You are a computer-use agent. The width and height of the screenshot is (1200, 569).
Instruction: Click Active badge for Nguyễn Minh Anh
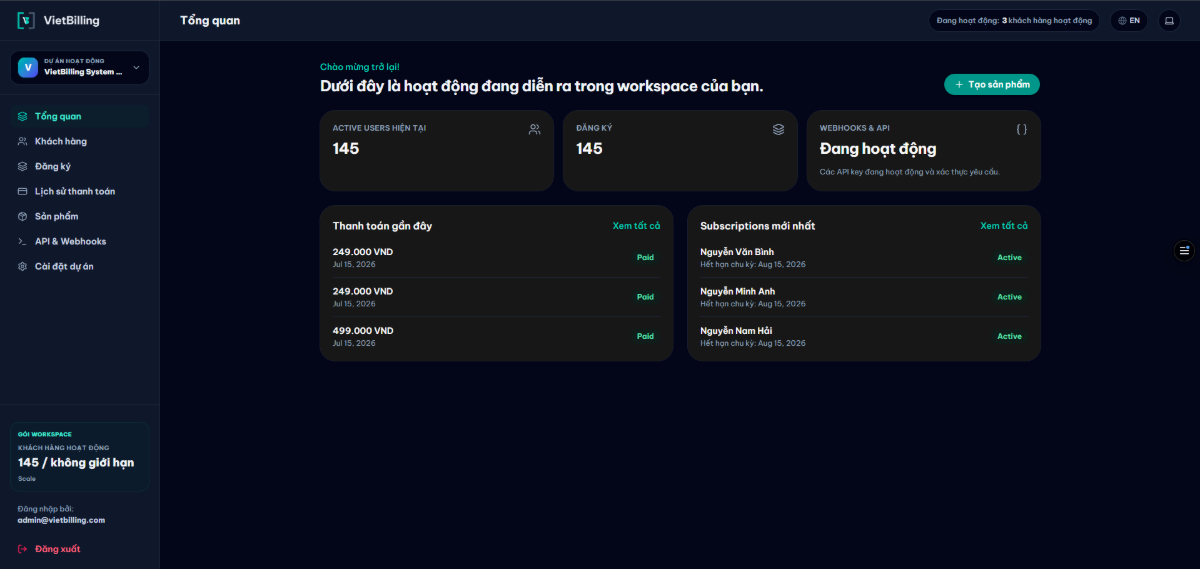[x=1009, y=297]
